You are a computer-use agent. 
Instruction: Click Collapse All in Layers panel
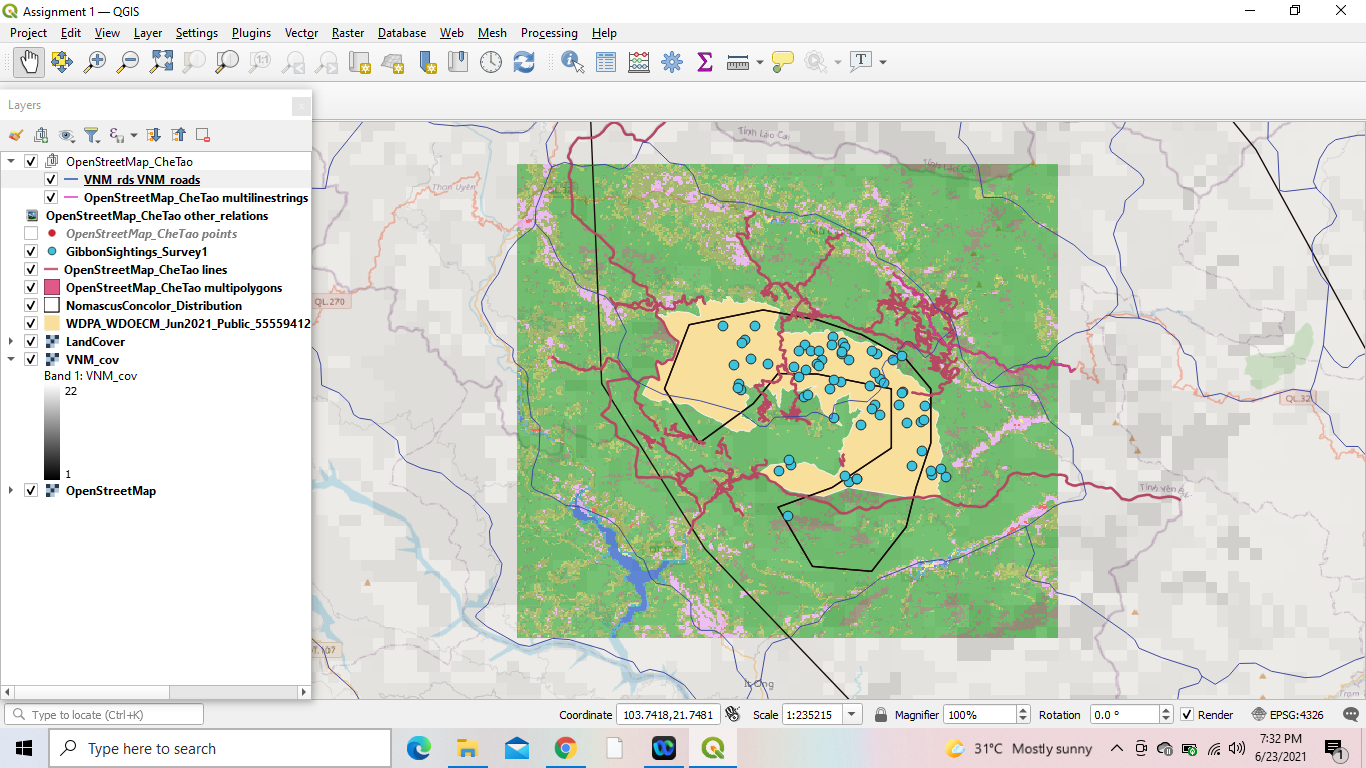coord(178,135)
